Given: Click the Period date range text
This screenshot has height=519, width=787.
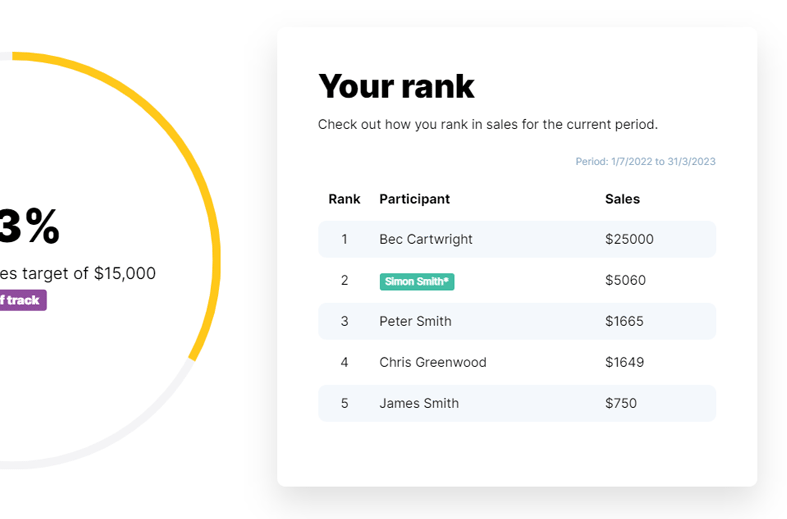Looking at the screenshot, I should 645,162.
